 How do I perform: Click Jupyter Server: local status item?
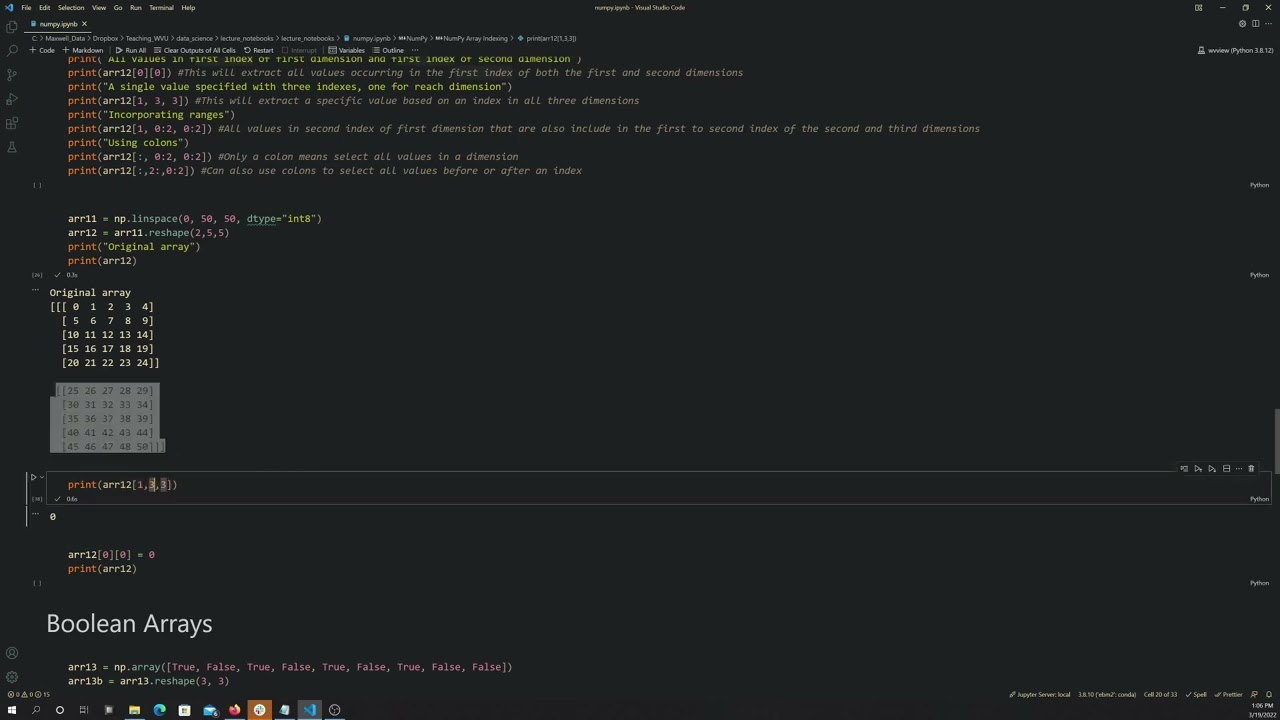[1040, 694]
